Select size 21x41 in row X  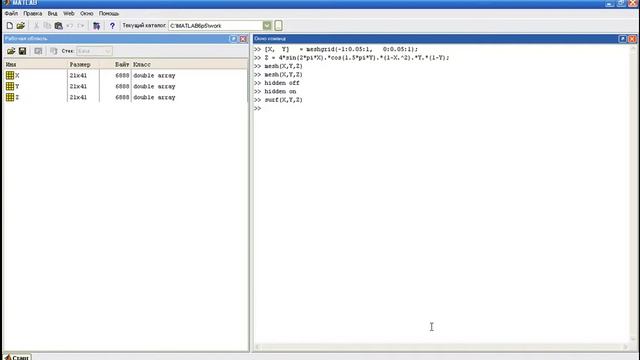coord(78,76)
